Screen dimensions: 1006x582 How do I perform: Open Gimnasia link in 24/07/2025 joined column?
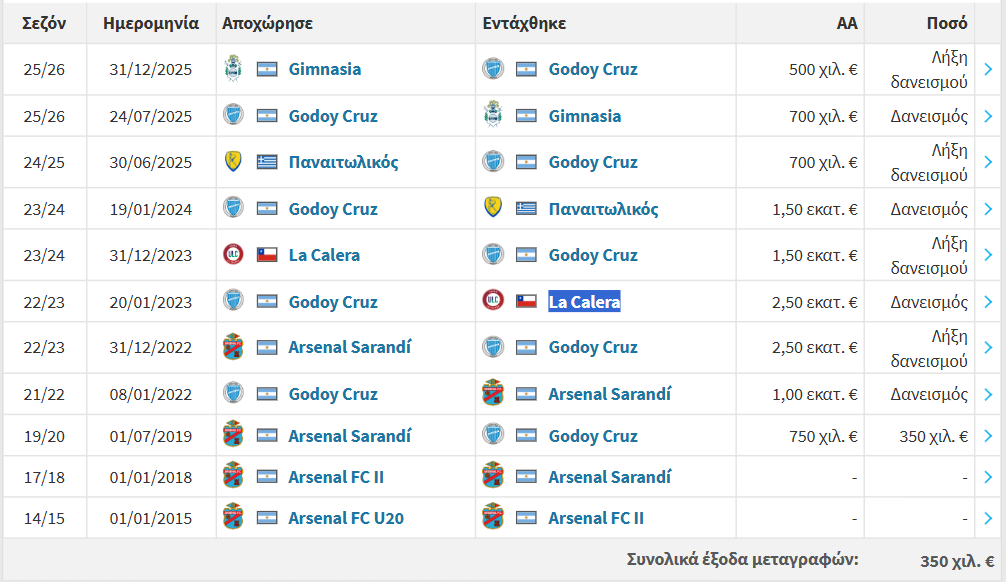[x=584, y=116]
